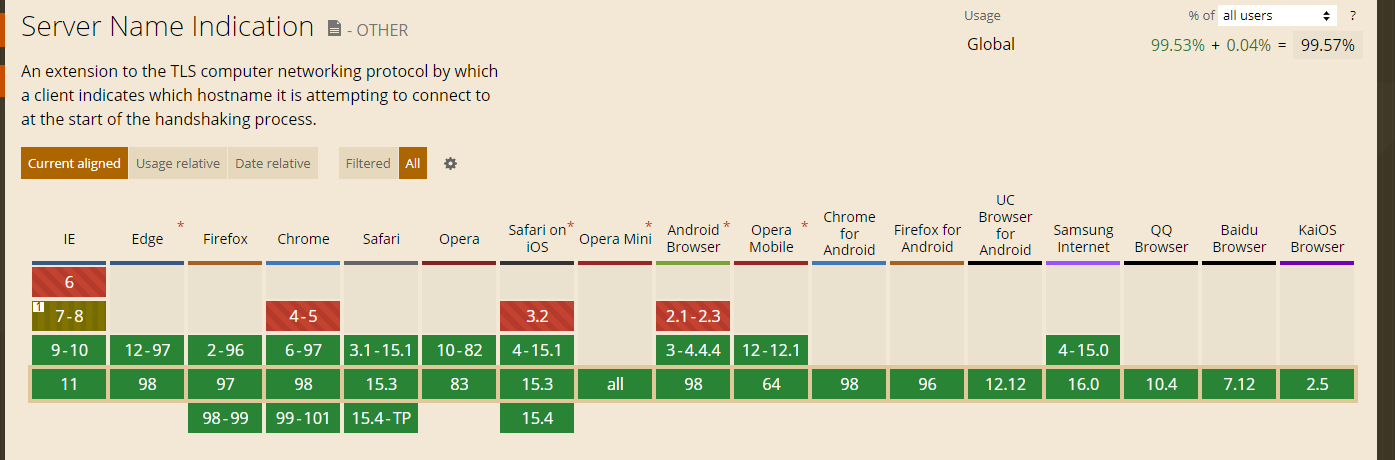The height and width of the screenshot is (460, 1395).
Task: Click the asterisk beside Safari on iOS
Action: (x=571, y=226)
